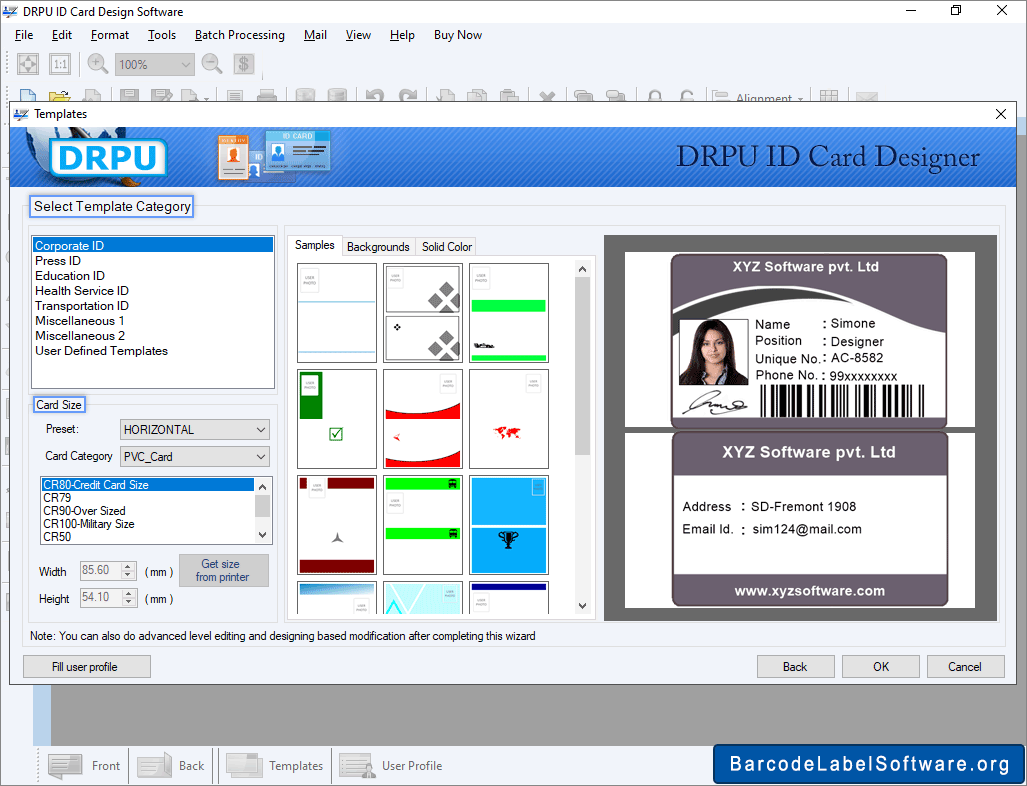
Task: Click the Width value field 85.60
Action: point(101,571)
